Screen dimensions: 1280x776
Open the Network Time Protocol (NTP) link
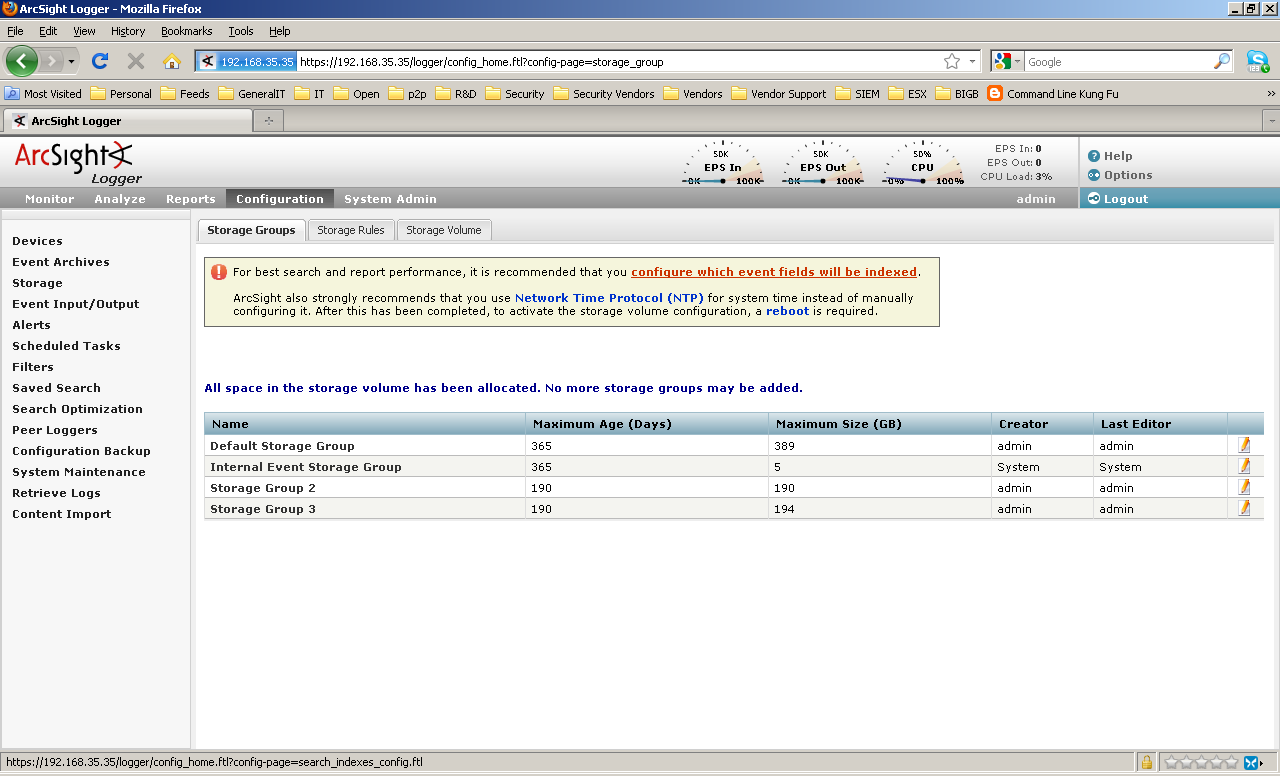[609, 298]
